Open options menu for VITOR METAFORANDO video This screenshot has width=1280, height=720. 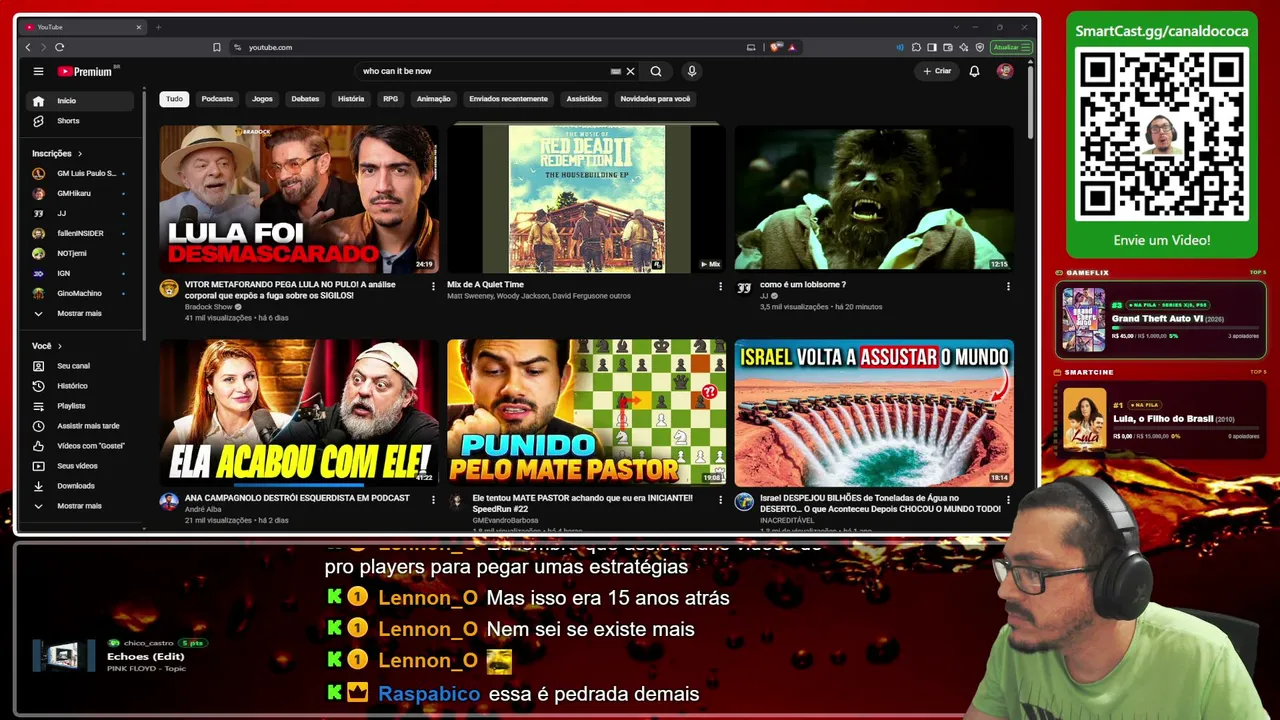pyautogui.click(x=433, y=286)
